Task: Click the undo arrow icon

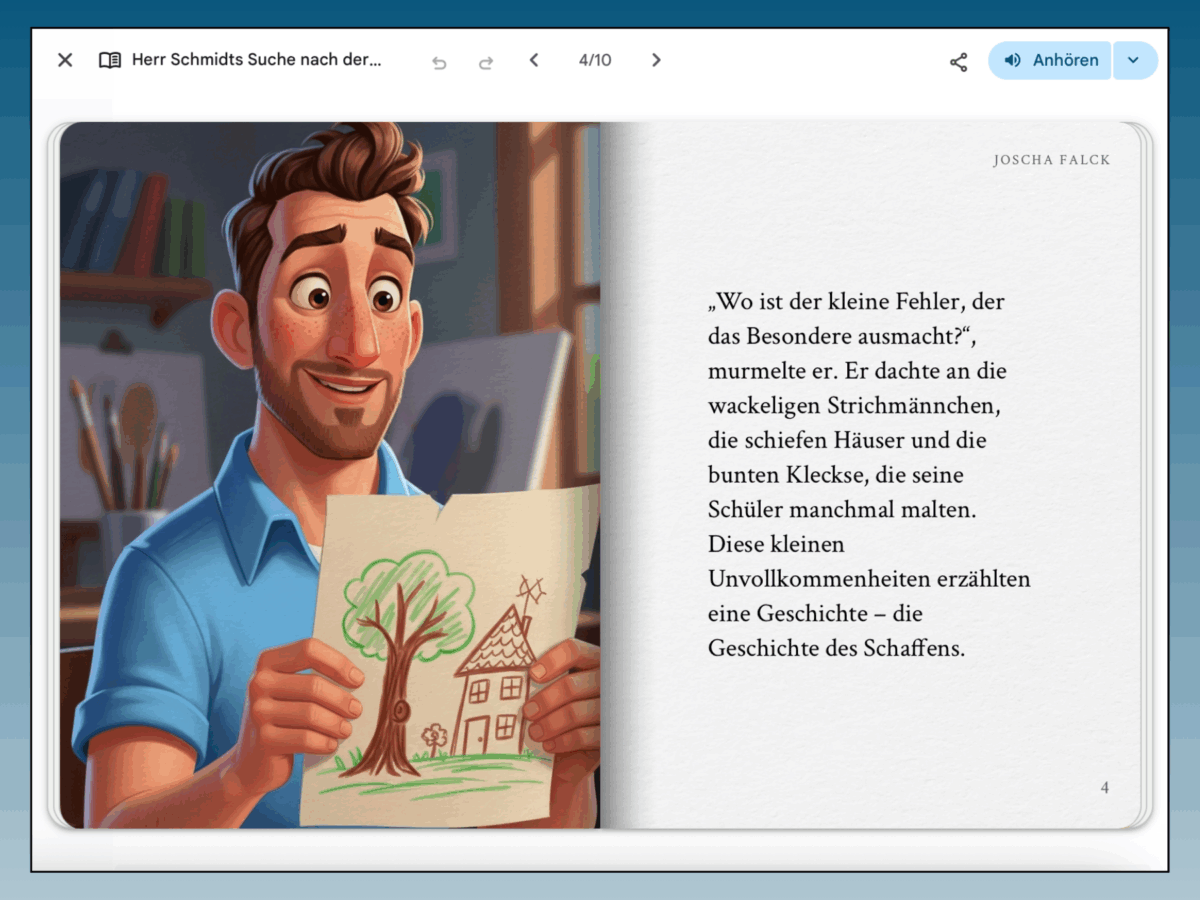Action: 439,61
